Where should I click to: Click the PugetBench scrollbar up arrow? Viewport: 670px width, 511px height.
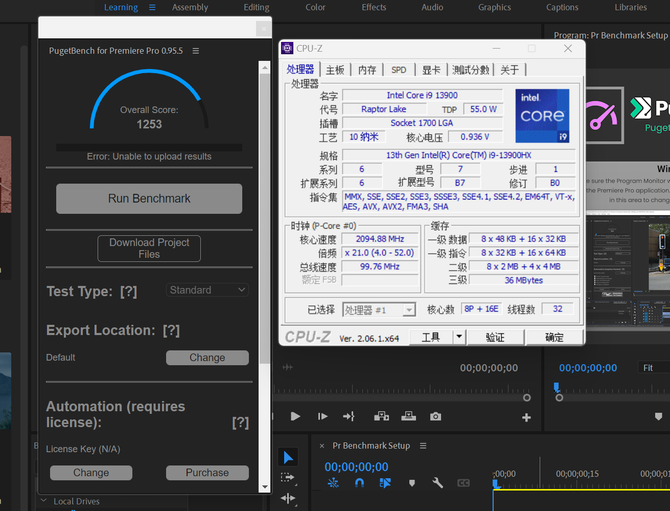click(264, 68)
